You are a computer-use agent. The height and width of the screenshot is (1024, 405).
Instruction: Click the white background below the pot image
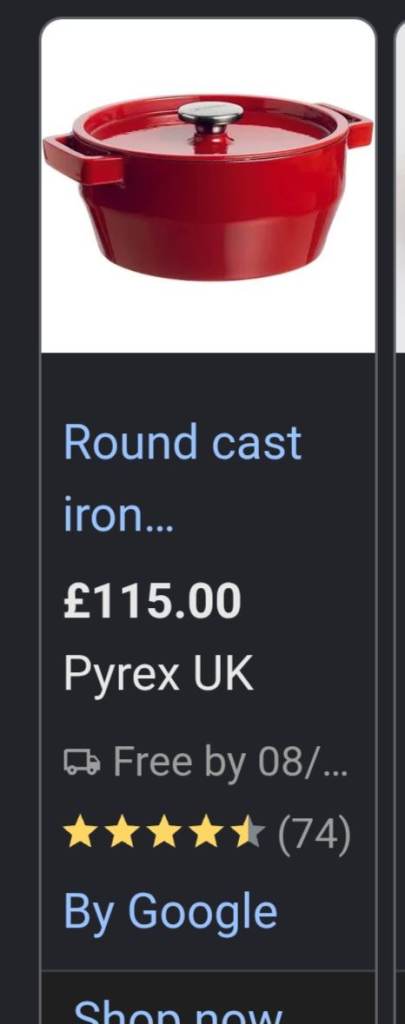point(208,317)
